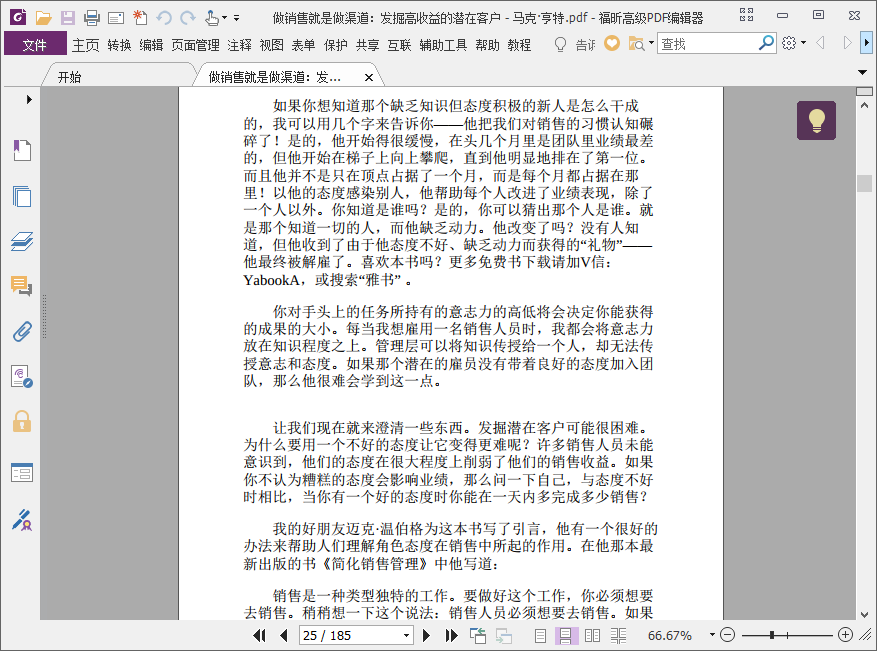Click the orange heart favorites icon
The width and height of the screenshot is (877, 651).
click(612, 43)
